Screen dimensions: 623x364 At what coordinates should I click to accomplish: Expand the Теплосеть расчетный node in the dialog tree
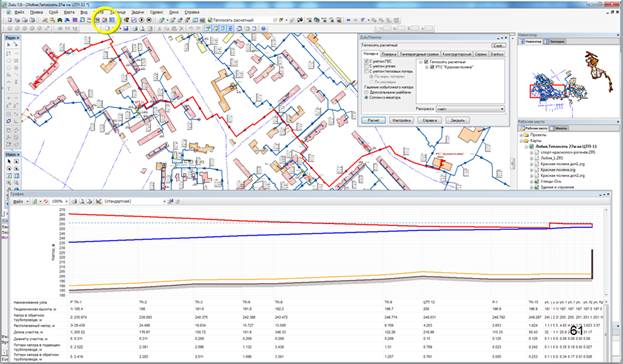pyautogui.click(x=421, y=62)
